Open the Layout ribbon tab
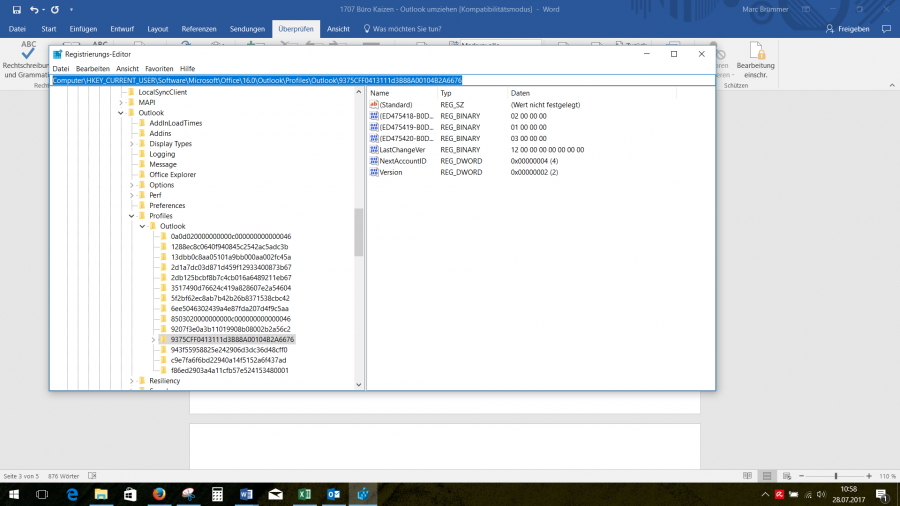This screenshot has height=506, width=900. point(157,29)
